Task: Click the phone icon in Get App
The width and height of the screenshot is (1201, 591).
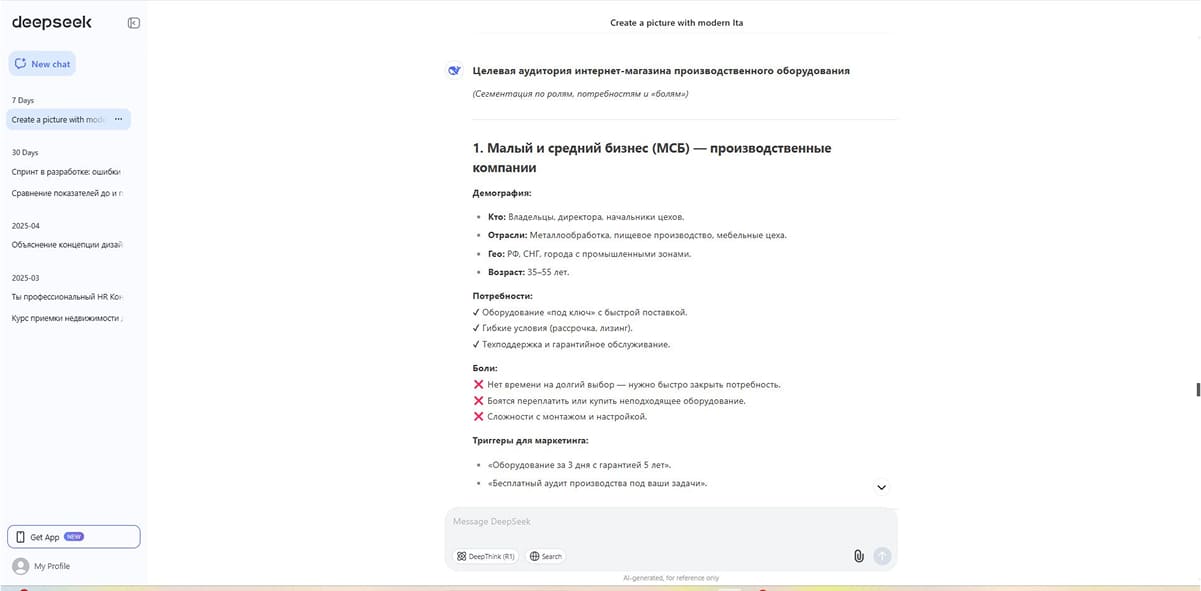Action: tap(21, 537)
